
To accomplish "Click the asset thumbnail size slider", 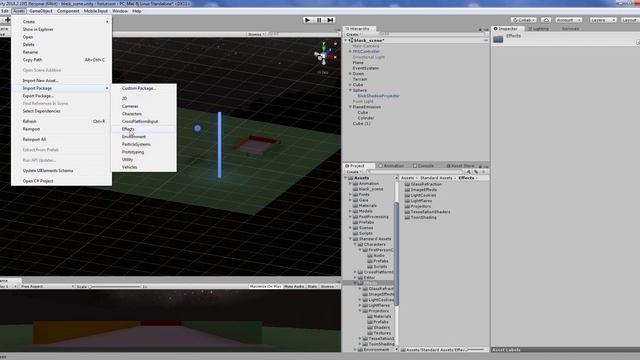I will (x=476, y=350).
